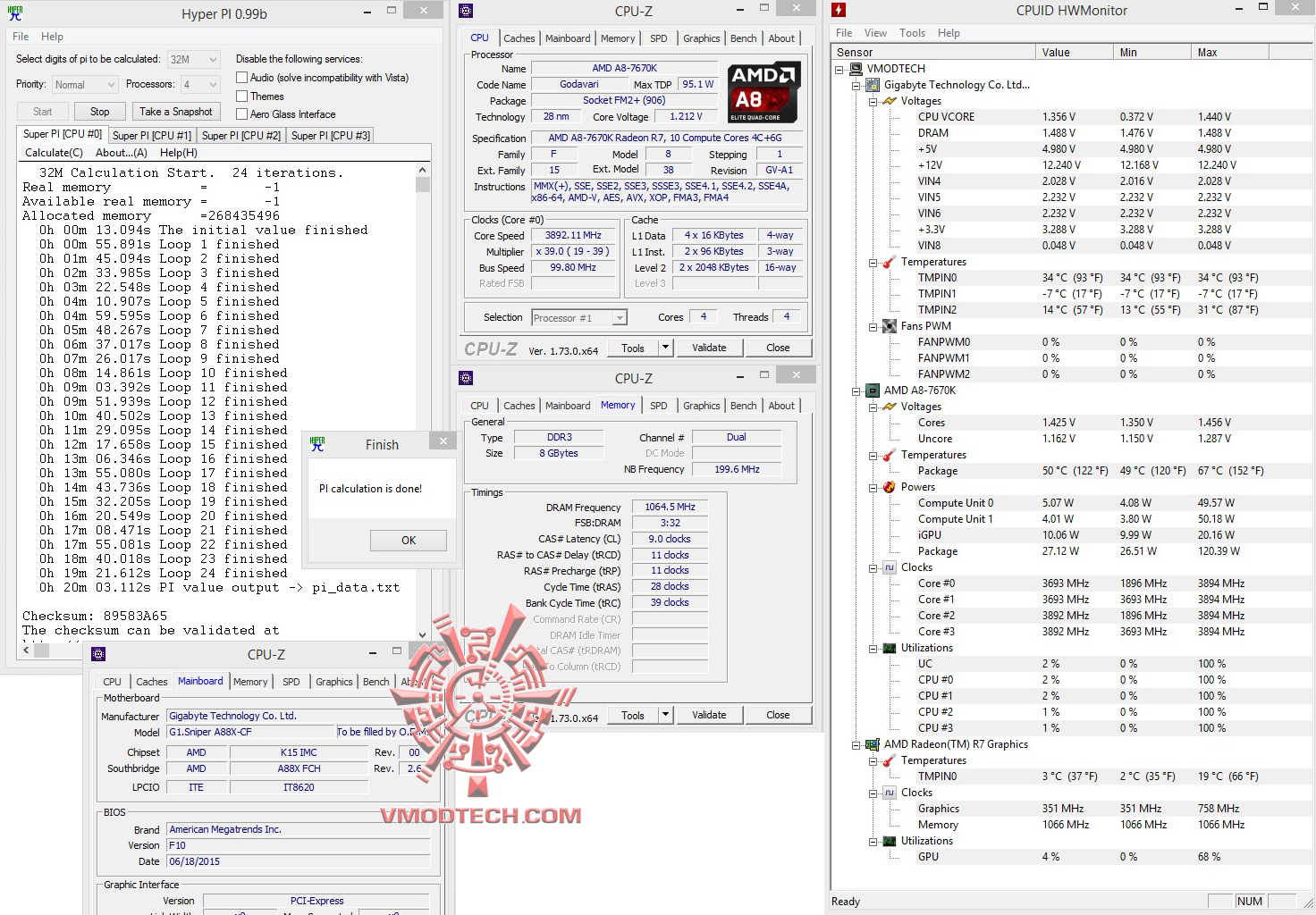Screen dimensions: 1316x915
Task: Enable the Aero Glass Interface checkbox
Action: tap(241, 113)
